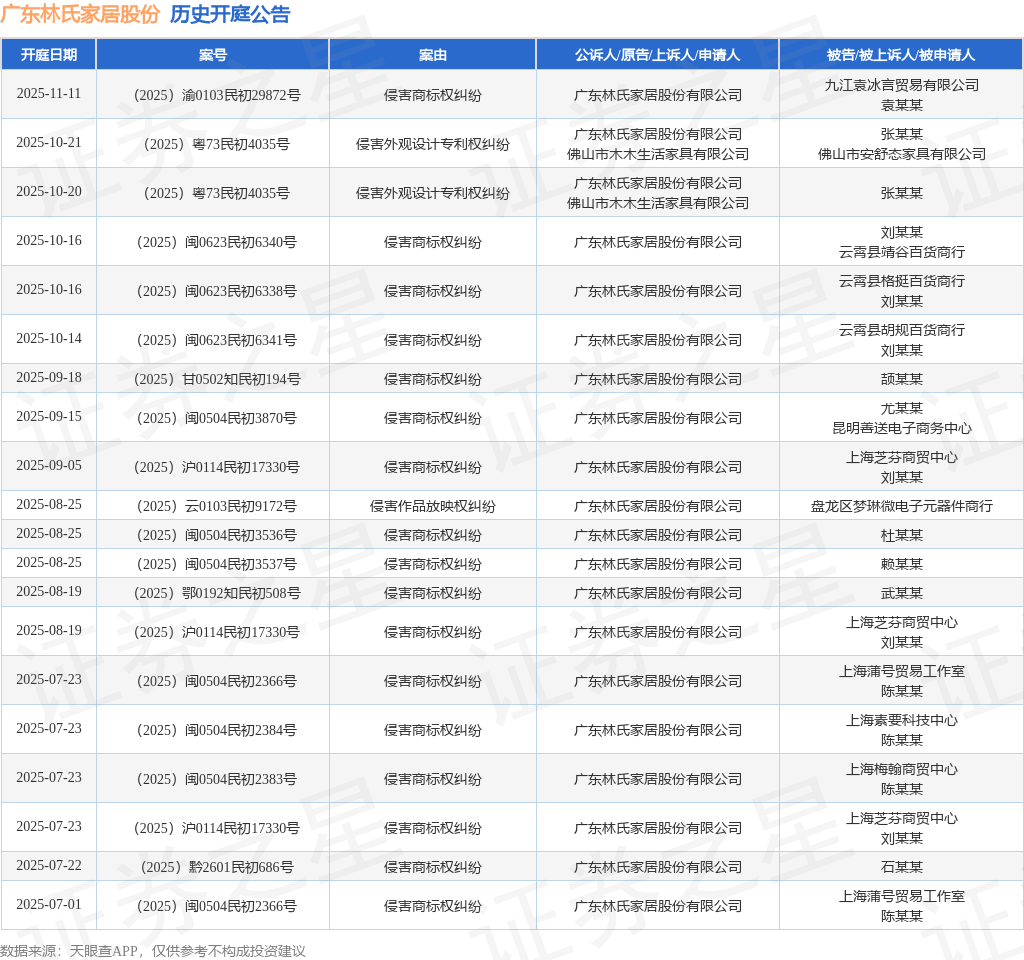This screenshot has width=1024, height=960.
Task: Click the 广东林氏家居股份 company title
Action: pyautogui.click(x=80, y=14)
